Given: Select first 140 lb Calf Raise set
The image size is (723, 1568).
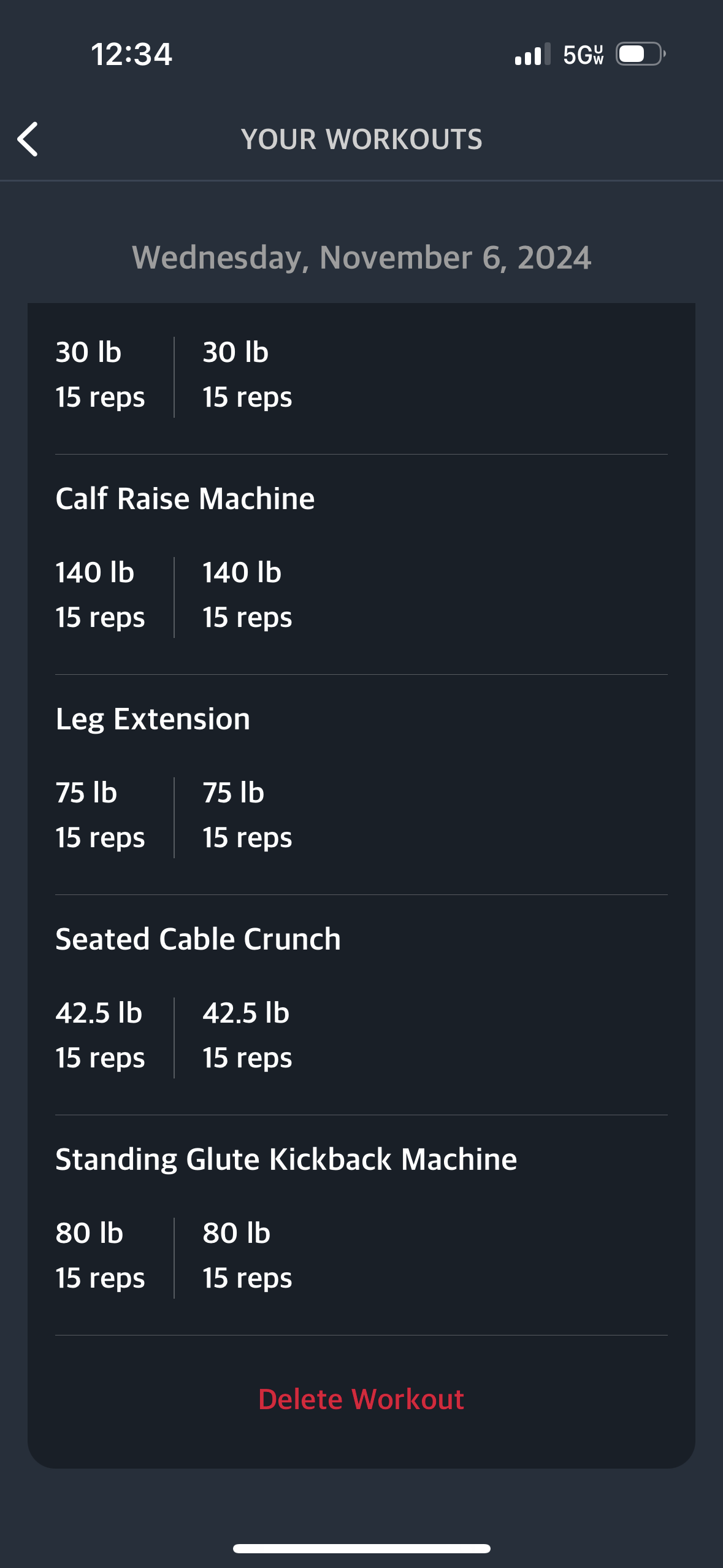Looking at the screenshot, I should point(101,595).
